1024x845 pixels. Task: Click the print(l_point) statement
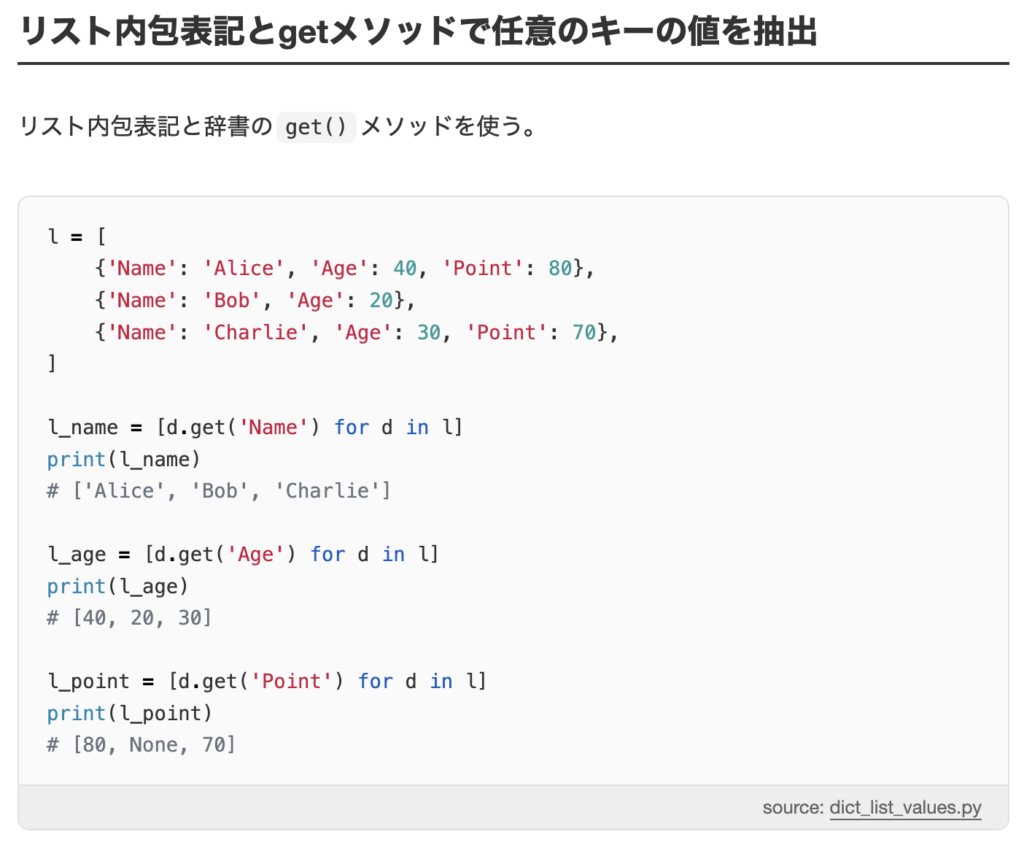[x=129, y=713]
